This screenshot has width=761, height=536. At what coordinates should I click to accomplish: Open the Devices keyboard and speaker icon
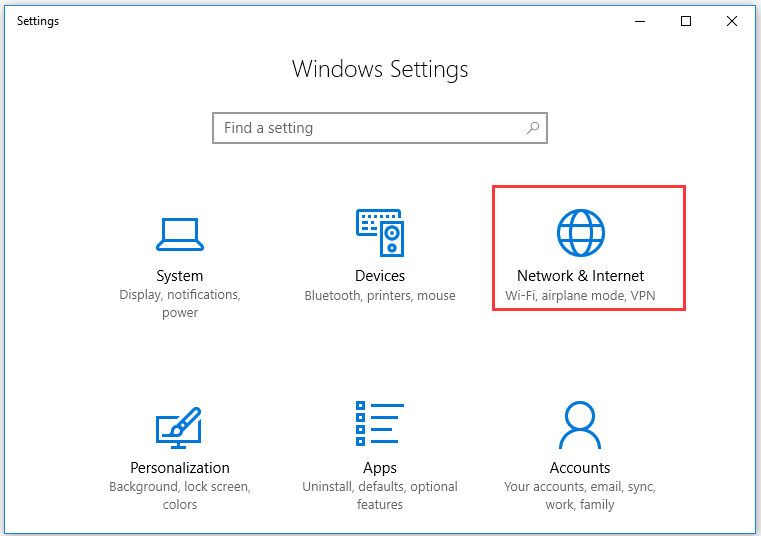click(380, 233)
